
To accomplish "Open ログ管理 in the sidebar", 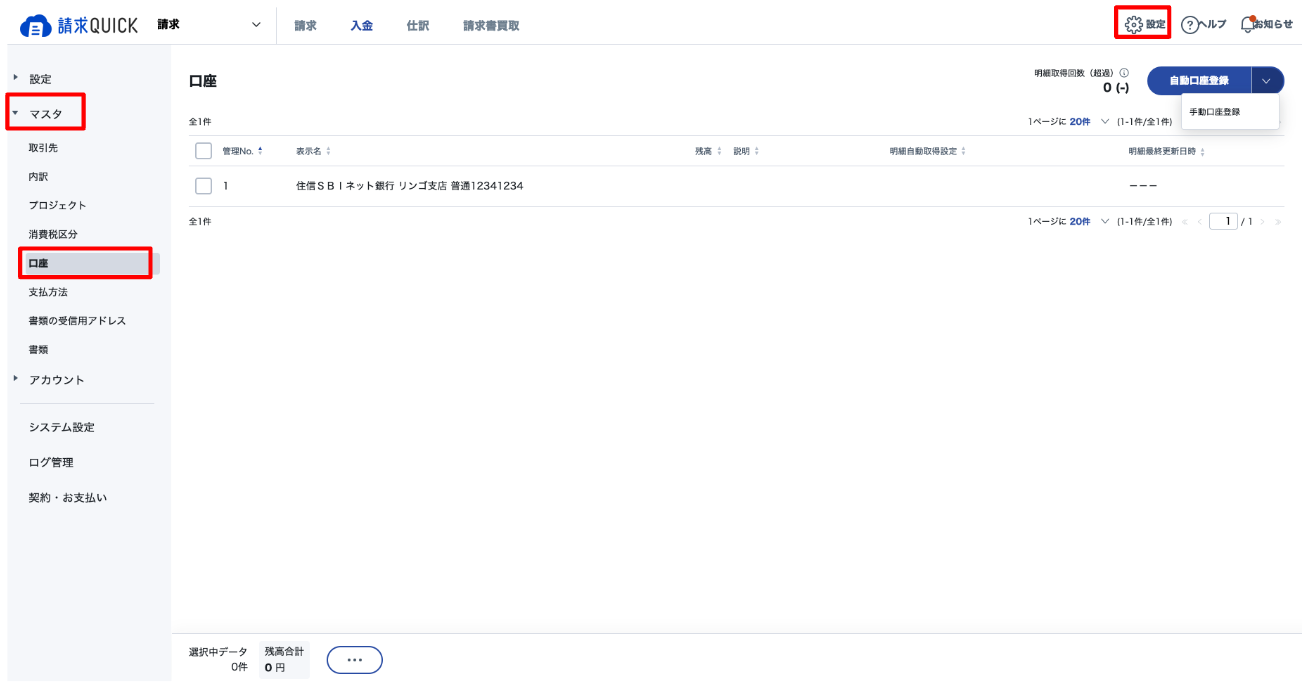I will (x=51, y=463).
